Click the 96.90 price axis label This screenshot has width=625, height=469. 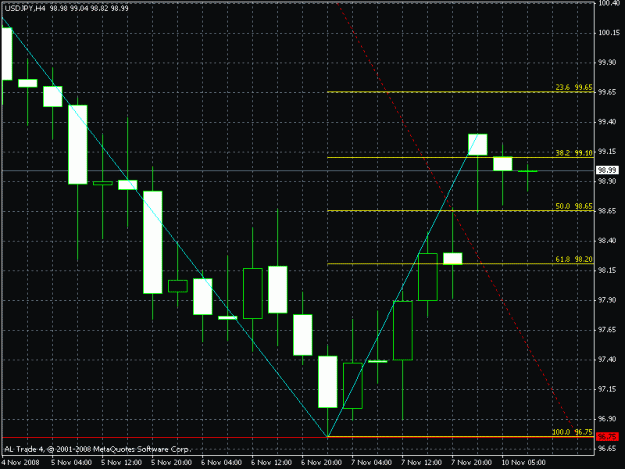coord(607,419)
